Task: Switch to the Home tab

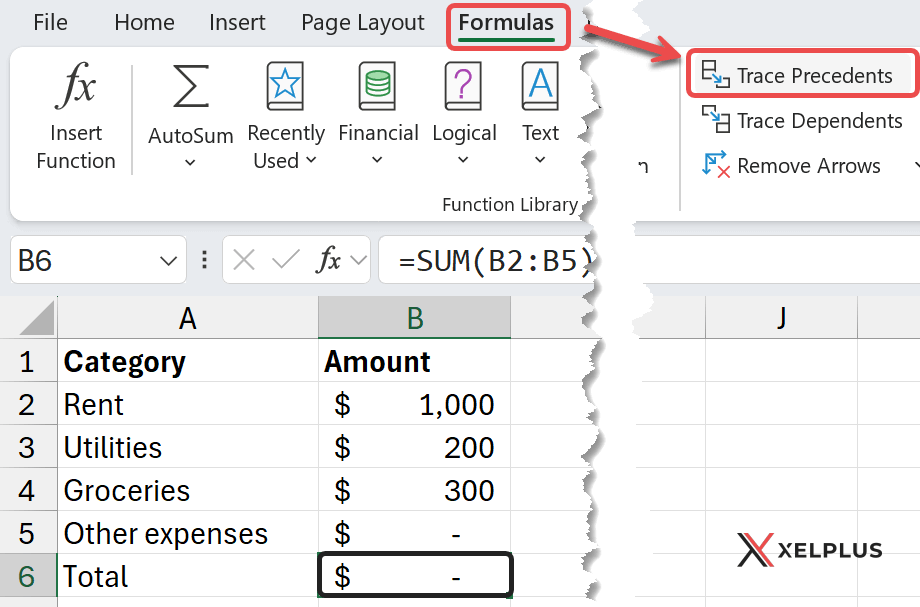Action: 144,22
